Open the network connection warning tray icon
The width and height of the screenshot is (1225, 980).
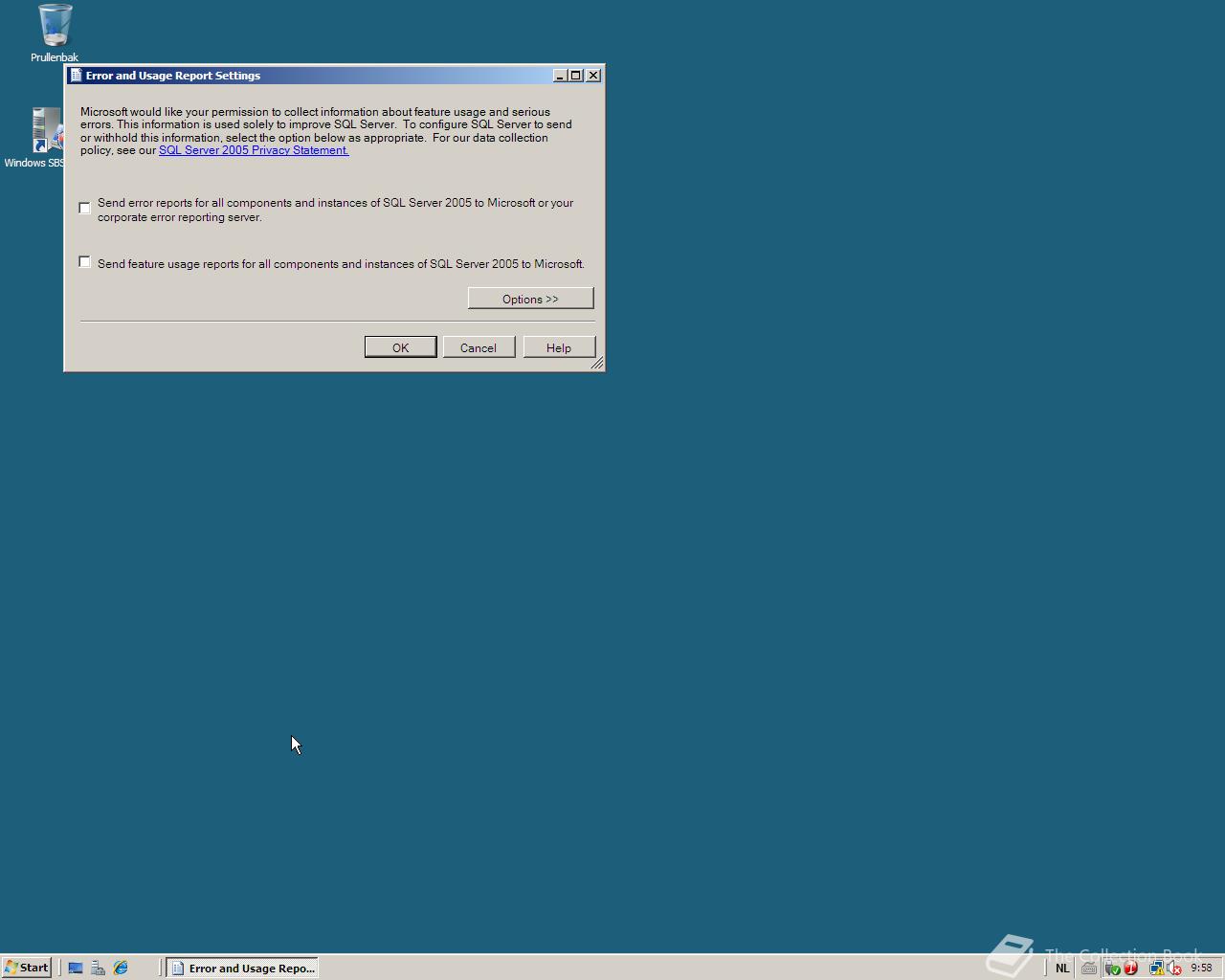coord(1157,968)
